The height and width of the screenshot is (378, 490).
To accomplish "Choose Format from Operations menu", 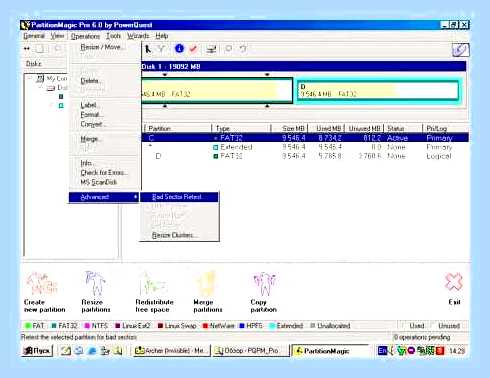I will 104,115.
